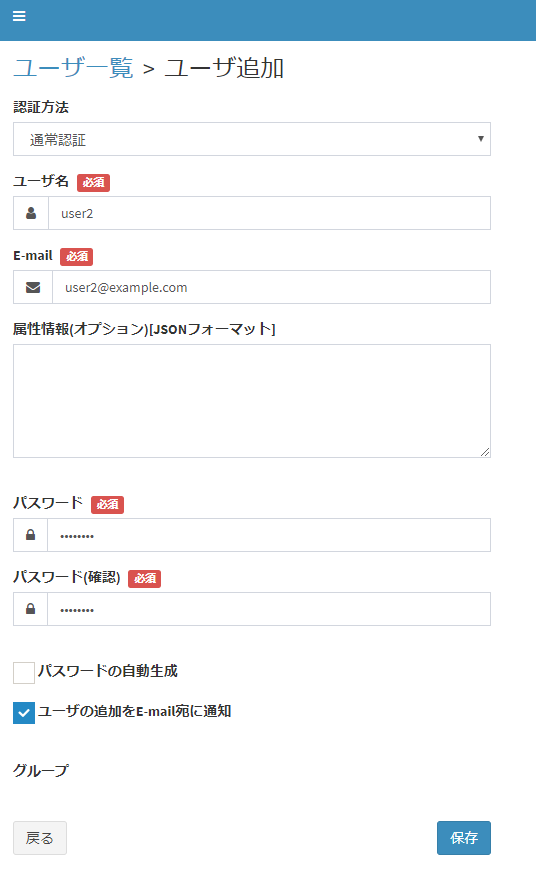
Task: Click the envelope icon beside the E-mail field
Action: coord(33,287)
